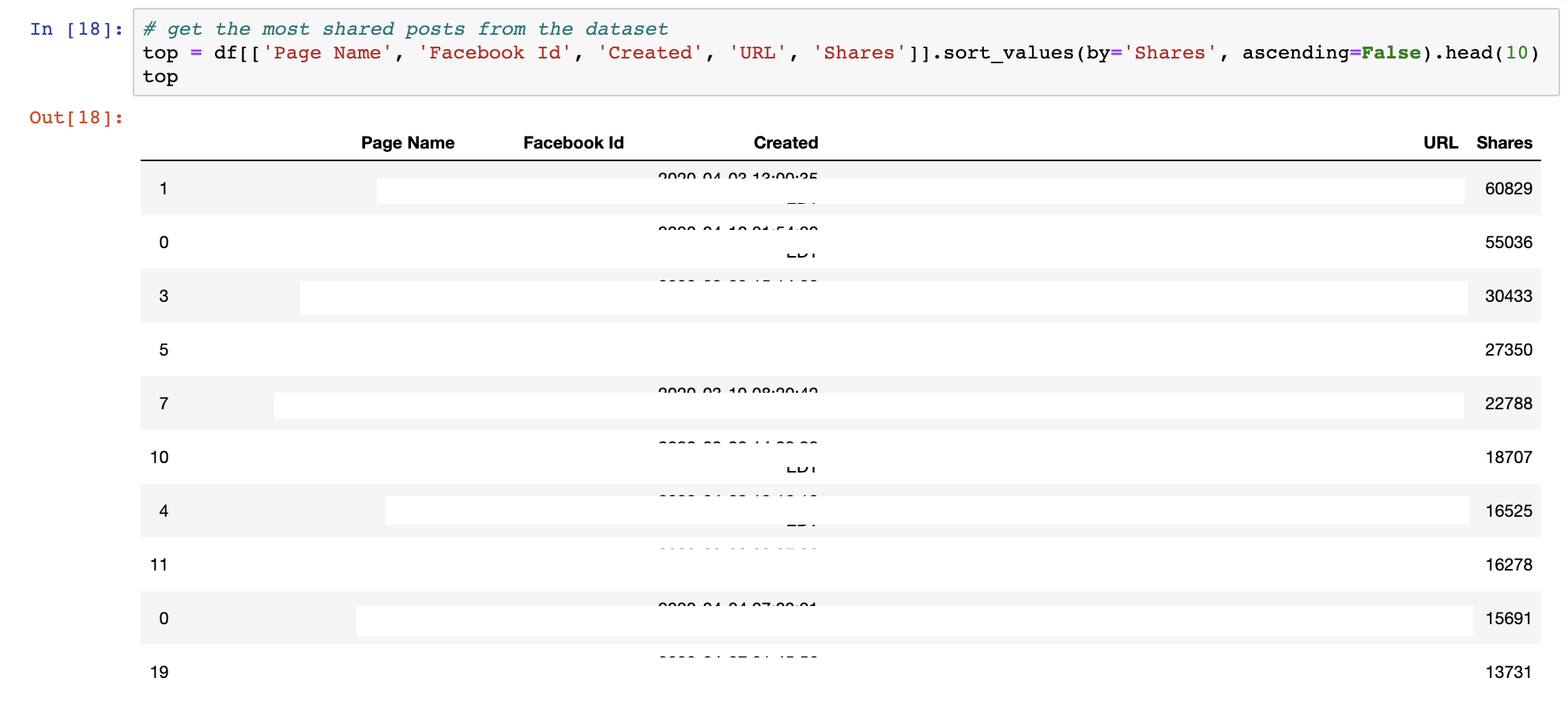Image resolution: width=1568 pixels, height=708 pixels.
Task: Click the Created column header
Action: pyautogui.click(x=785, y=143)
